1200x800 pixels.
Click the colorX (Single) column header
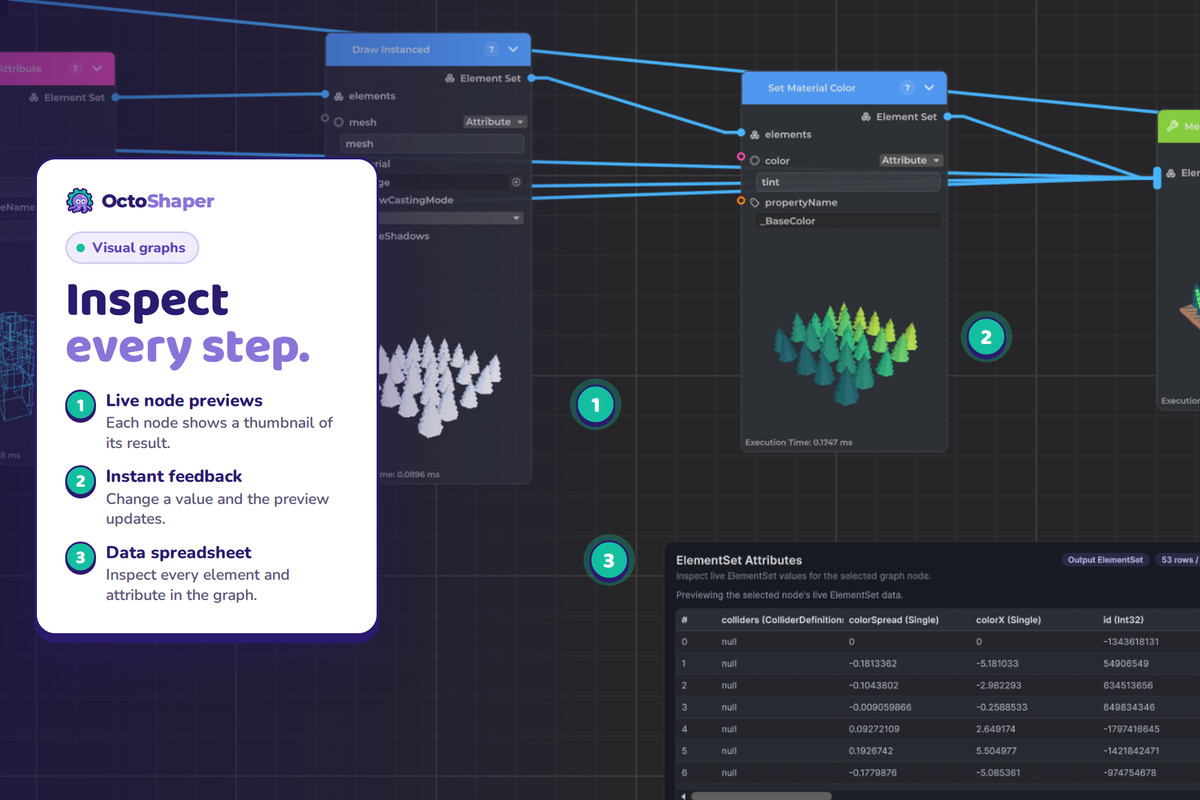click(x=1008, y=620)
